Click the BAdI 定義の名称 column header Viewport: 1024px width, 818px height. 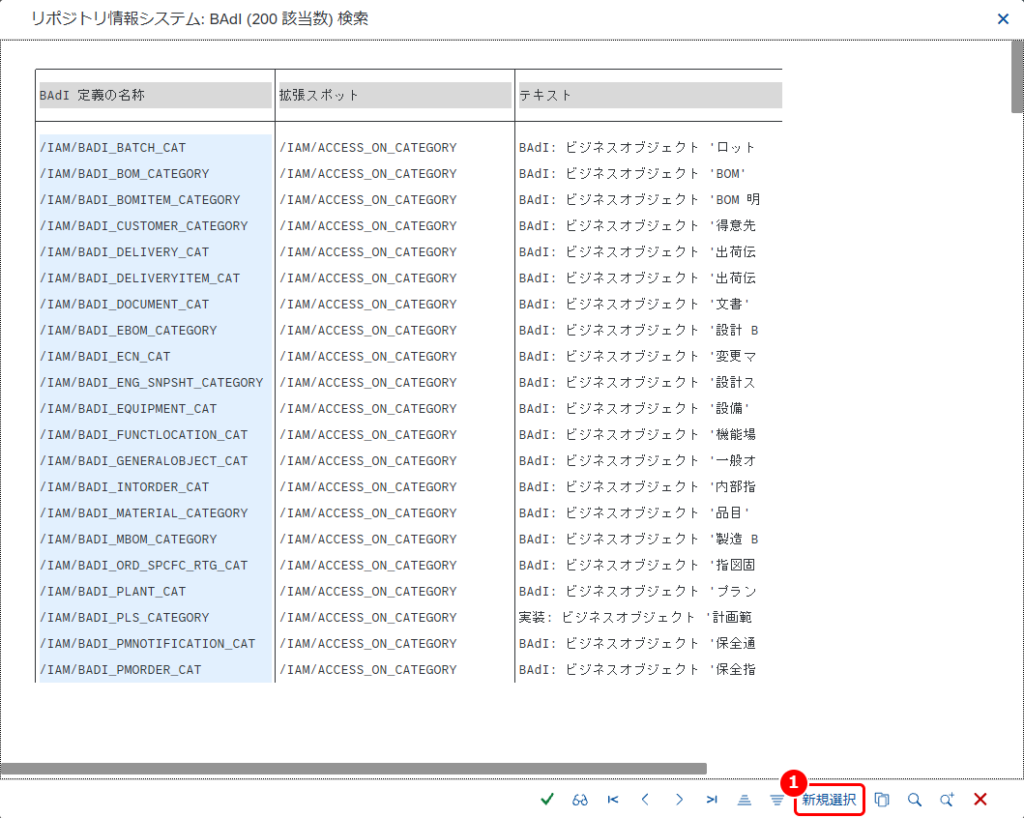(155, 95)
